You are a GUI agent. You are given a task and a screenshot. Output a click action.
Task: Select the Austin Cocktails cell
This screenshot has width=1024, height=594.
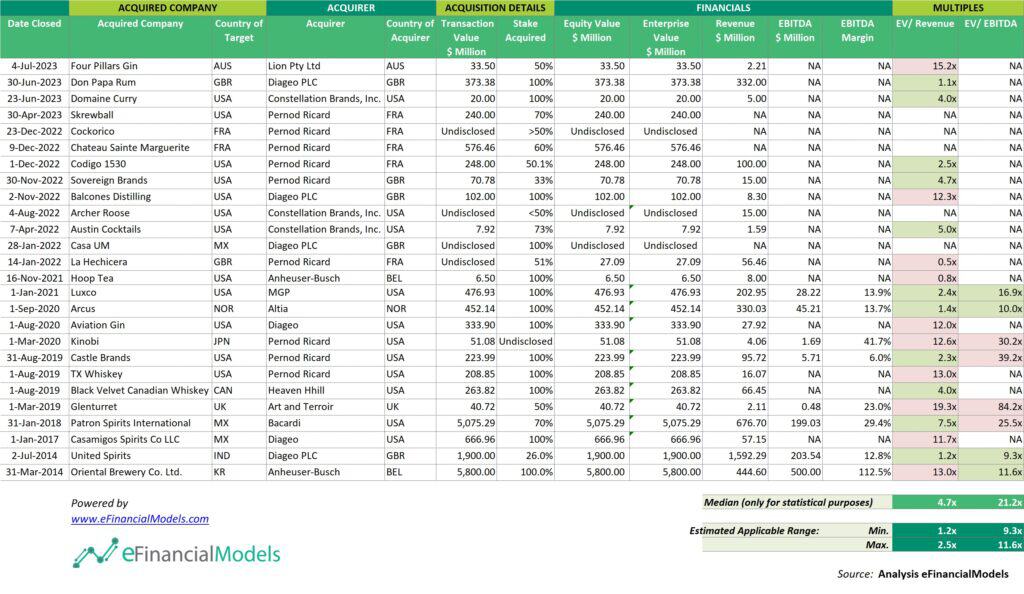point(140,229)
